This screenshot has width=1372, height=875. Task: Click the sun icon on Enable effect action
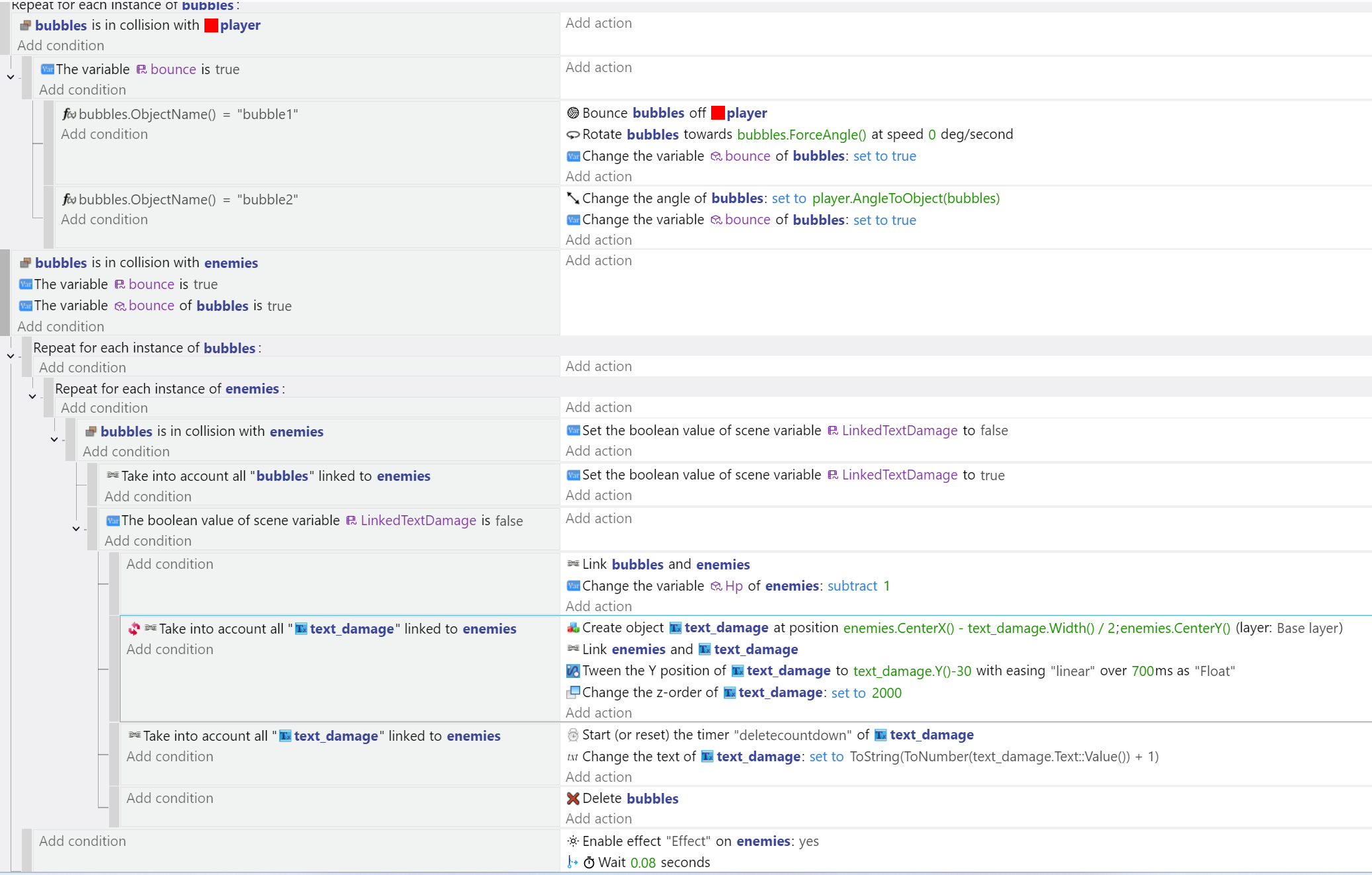(572, 841)
